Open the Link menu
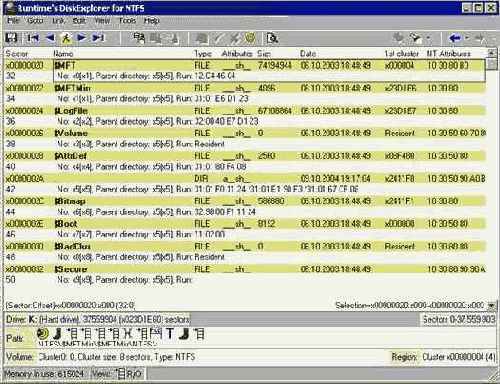Viewport: 500px width, 384px height. pos(58,21)
